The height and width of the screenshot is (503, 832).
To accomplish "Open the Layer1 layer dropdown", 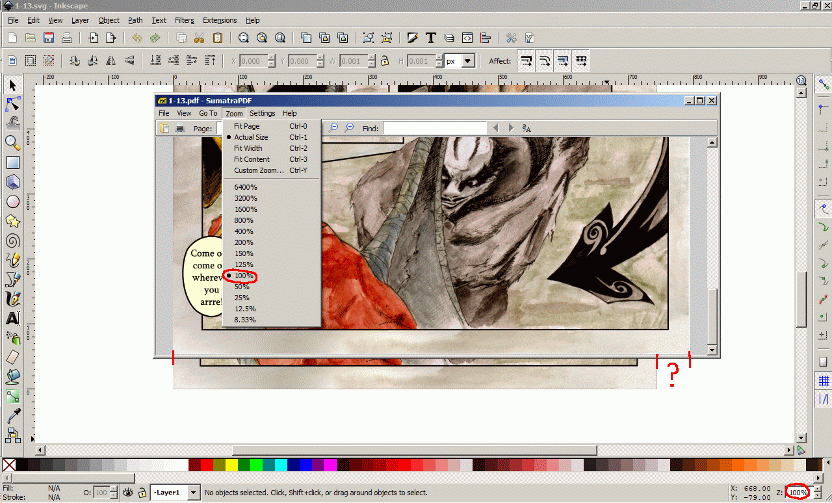I will tap(194, 492).
